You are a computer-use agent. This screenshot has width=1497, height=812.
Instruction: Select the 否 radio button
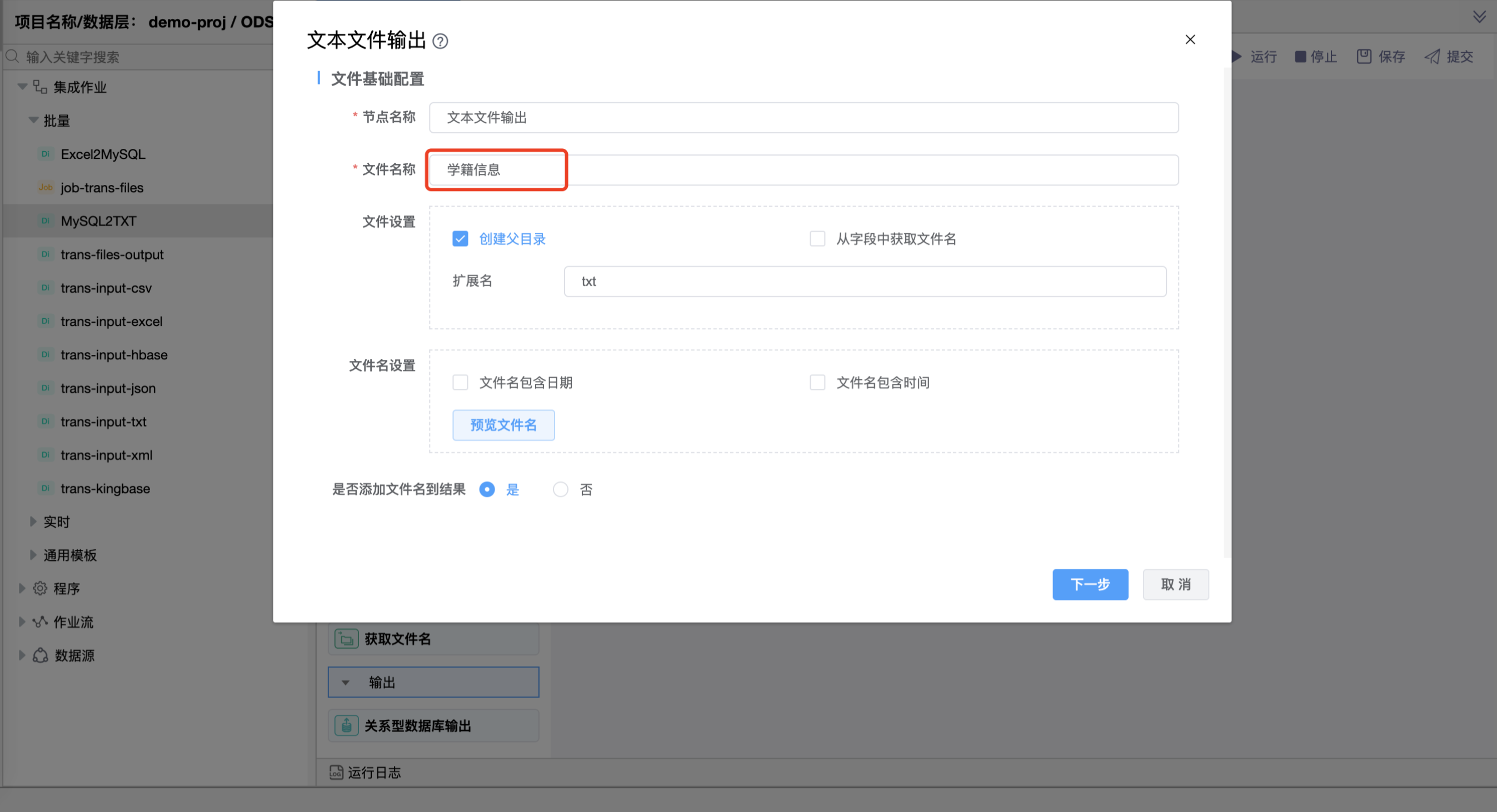tap(560, 489)
